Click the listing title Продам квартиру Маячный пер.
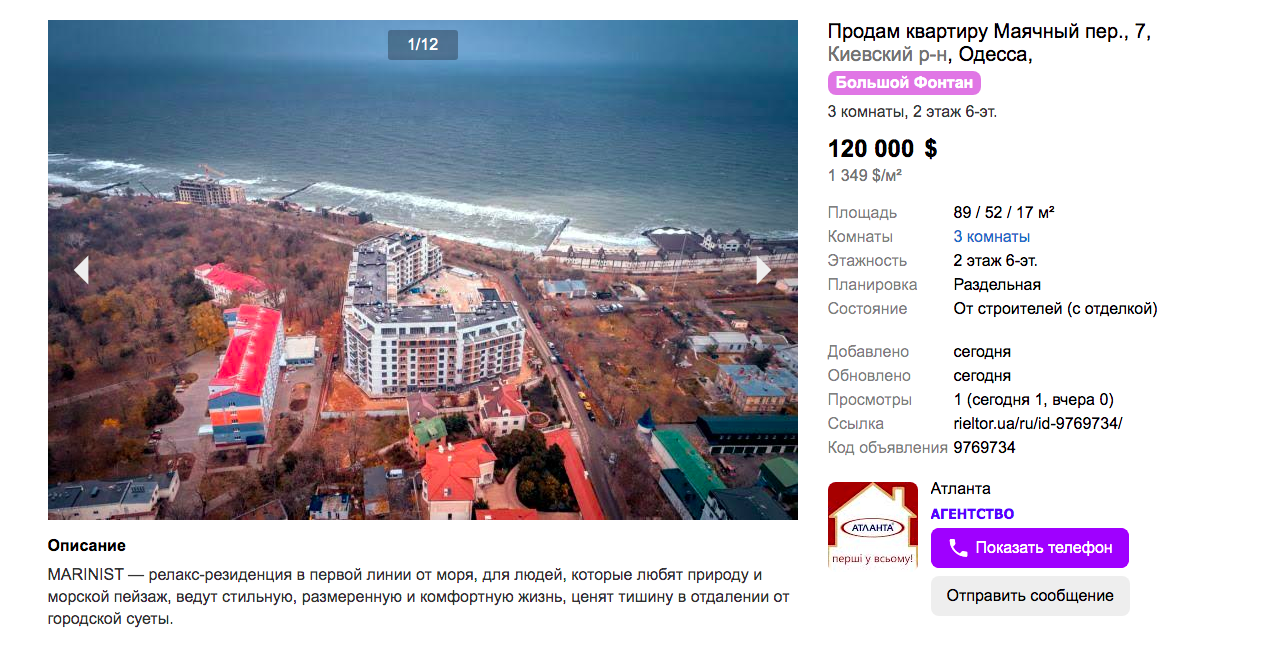Viewport: 1275px width, 646px height. [978, 32]
